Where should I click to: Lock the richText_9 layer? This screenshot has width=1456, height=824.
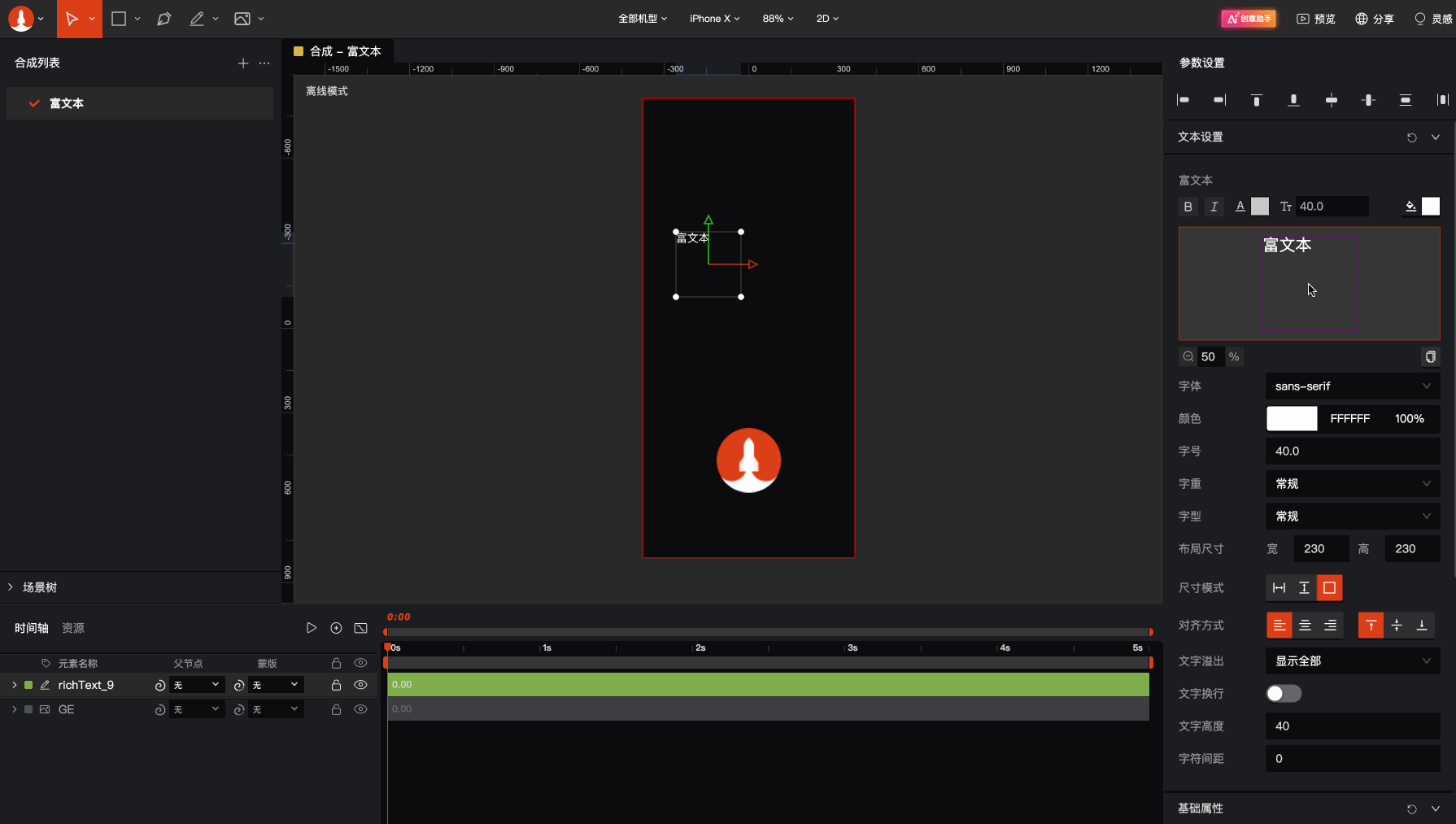coord(336,685)
